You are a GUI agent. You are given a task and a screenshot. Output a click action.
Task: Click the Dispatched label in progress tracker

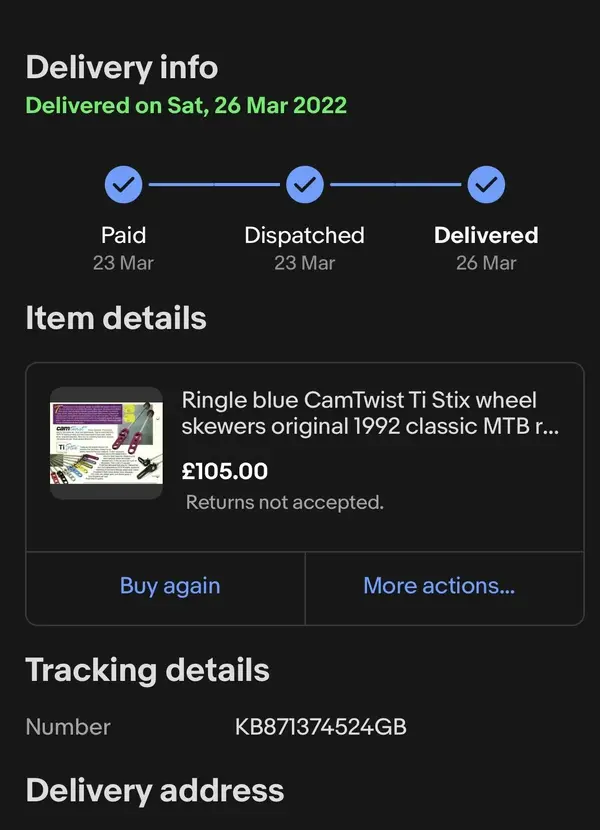pos(305,236)
